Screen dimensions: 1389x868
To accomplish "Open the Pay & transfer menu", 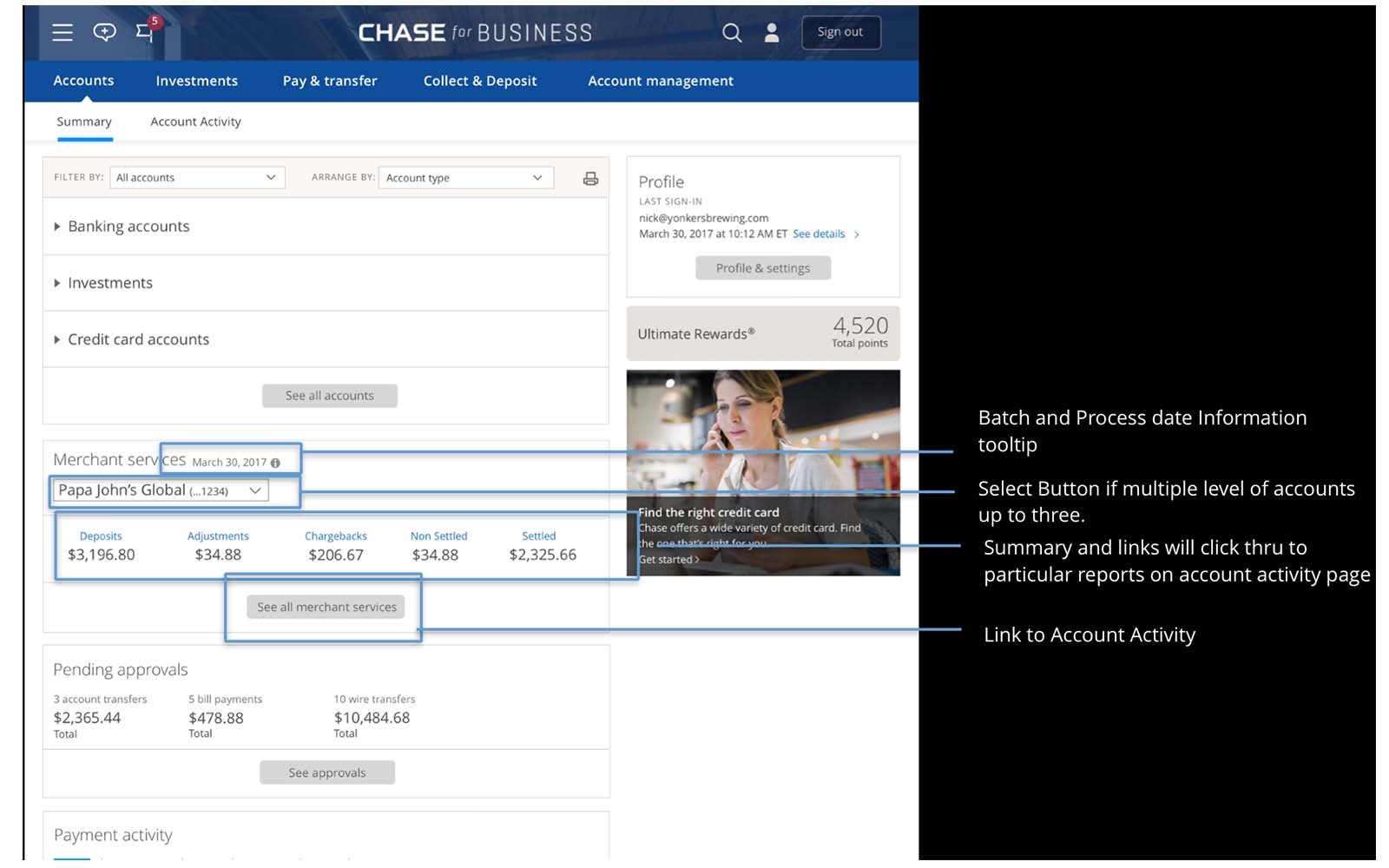I will [x=330, y=81].
